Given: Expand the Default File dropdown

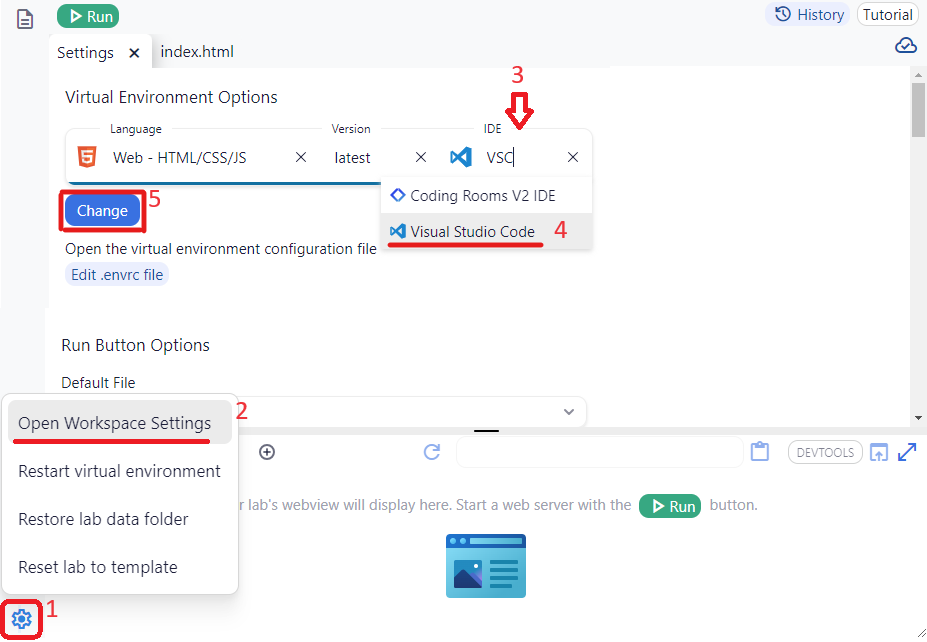Looking at the screenshot, I should 568,411.
